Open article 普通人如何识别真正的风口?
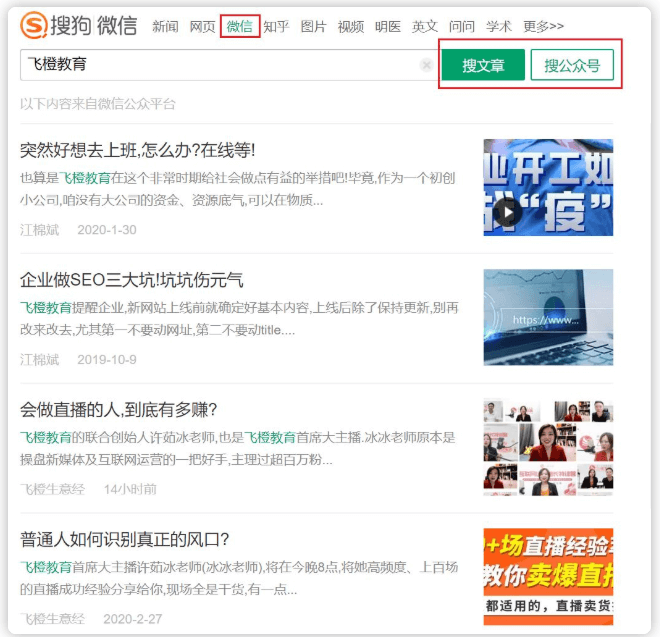 125,539
